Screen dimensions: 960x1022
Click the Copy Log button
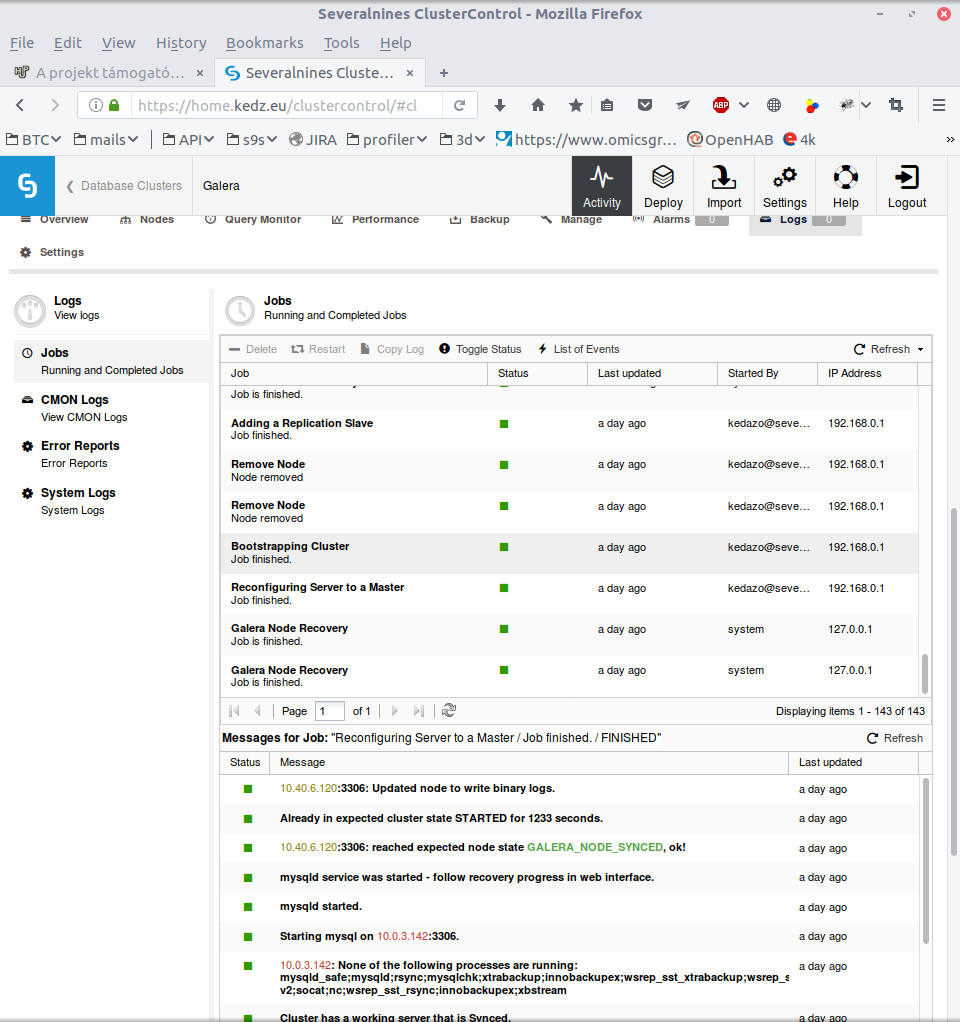[x=392, y=349]
